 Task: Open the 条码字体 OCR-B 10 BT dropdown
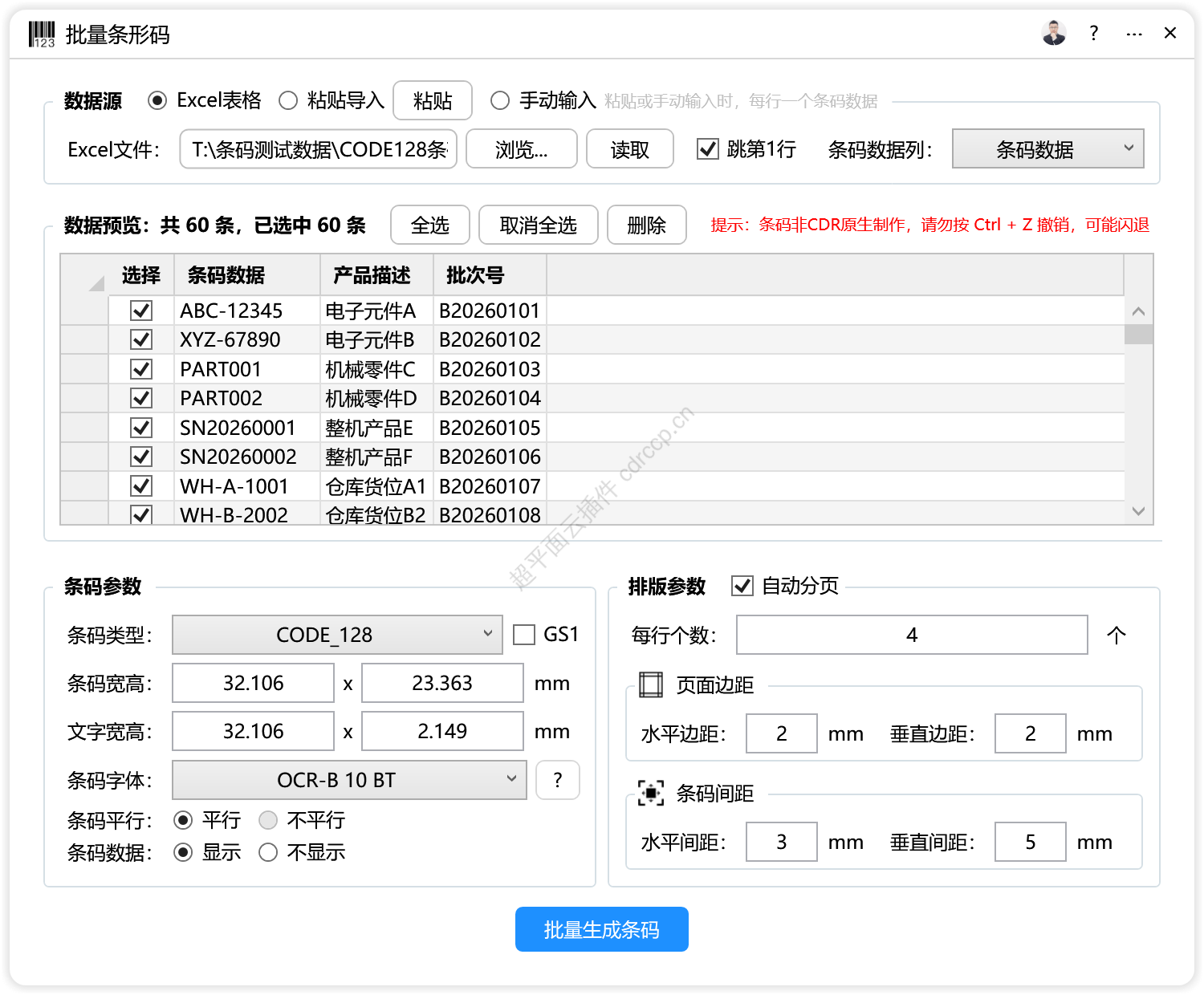(349, 780)
